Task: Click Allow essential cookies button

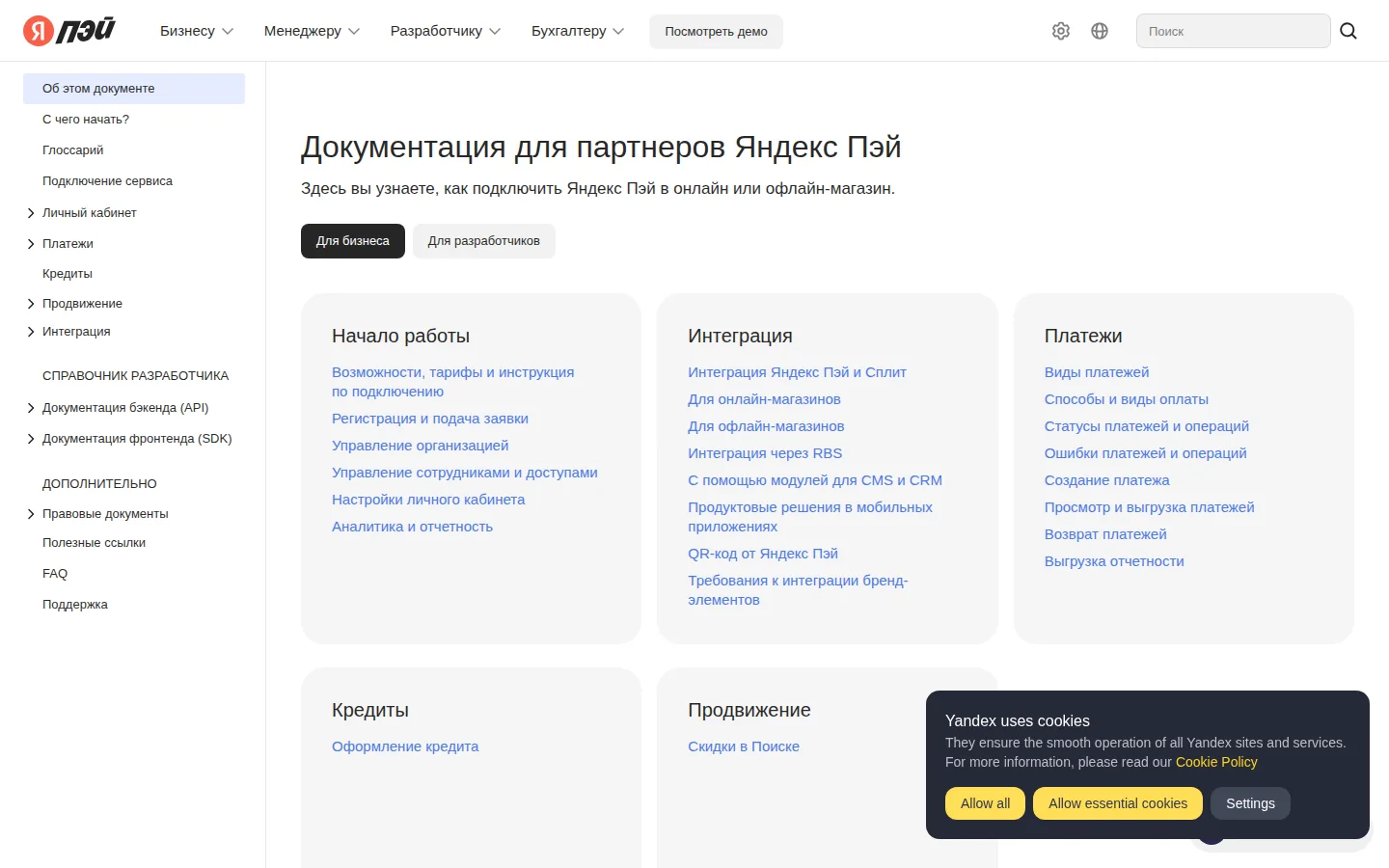Action: pyautogui.click(x=1118, y=803)
